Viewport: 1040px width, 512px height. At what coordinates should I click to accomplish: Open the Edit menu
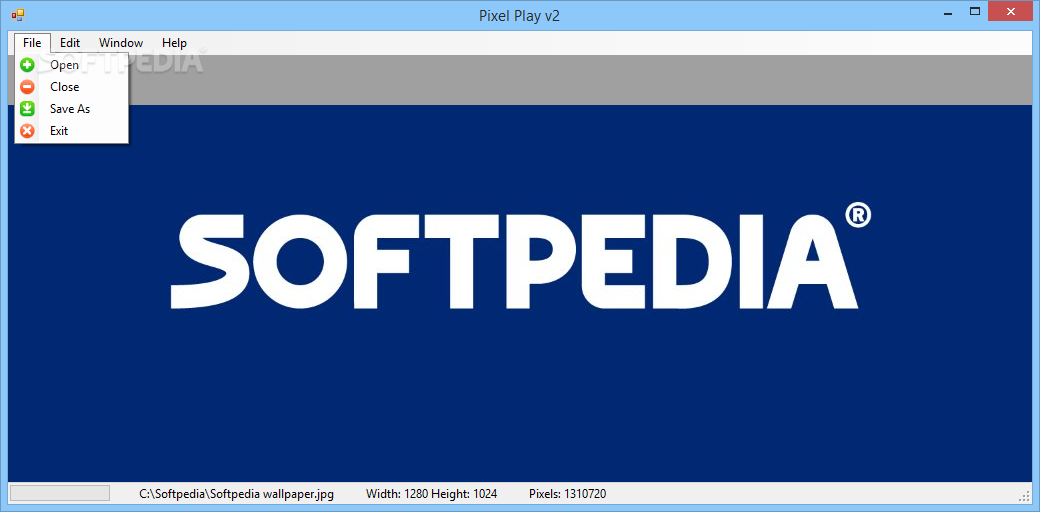coord(70,43)
